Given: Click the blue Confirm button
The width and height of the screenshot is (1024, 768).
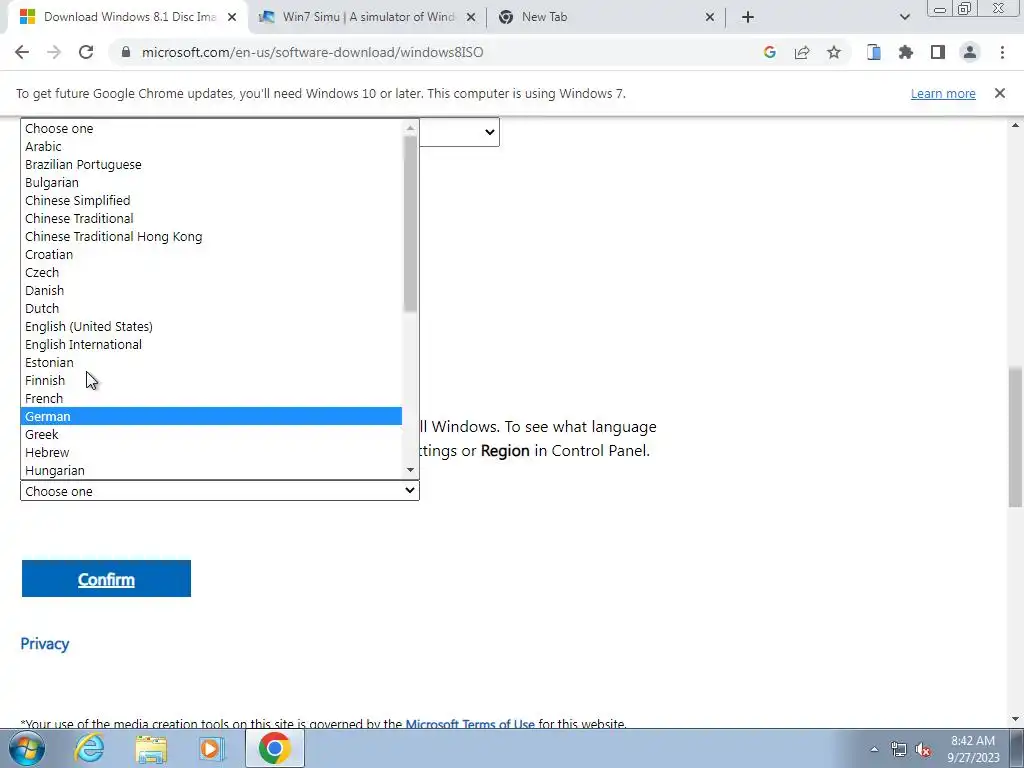Looking at the screenshot, I should click(106, 579).
